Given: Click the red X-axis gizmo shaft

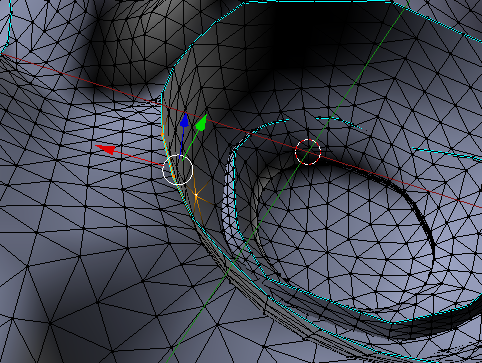Looking at the screenshot, I should pos(139,159).
